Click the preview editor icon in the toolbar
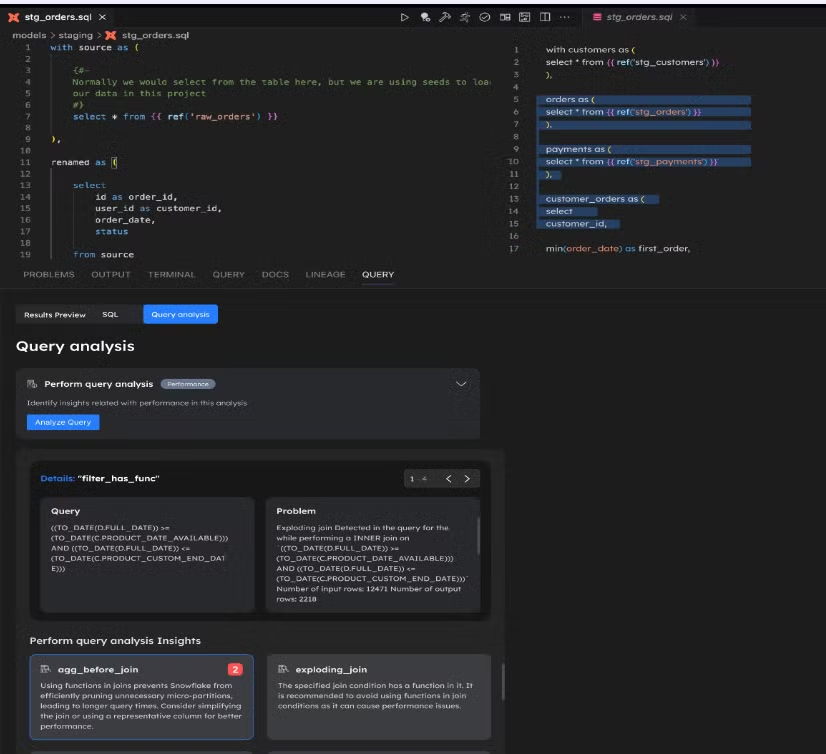 (x=527, y=17)
